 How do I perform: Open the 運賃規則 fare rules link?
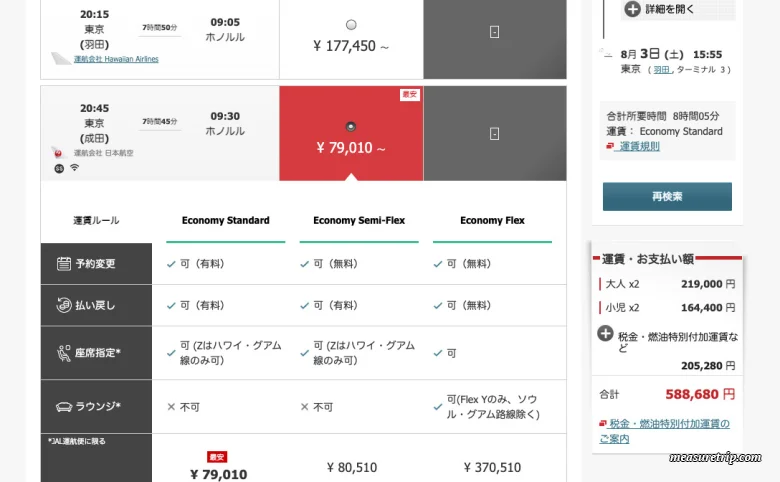[639, 146]
